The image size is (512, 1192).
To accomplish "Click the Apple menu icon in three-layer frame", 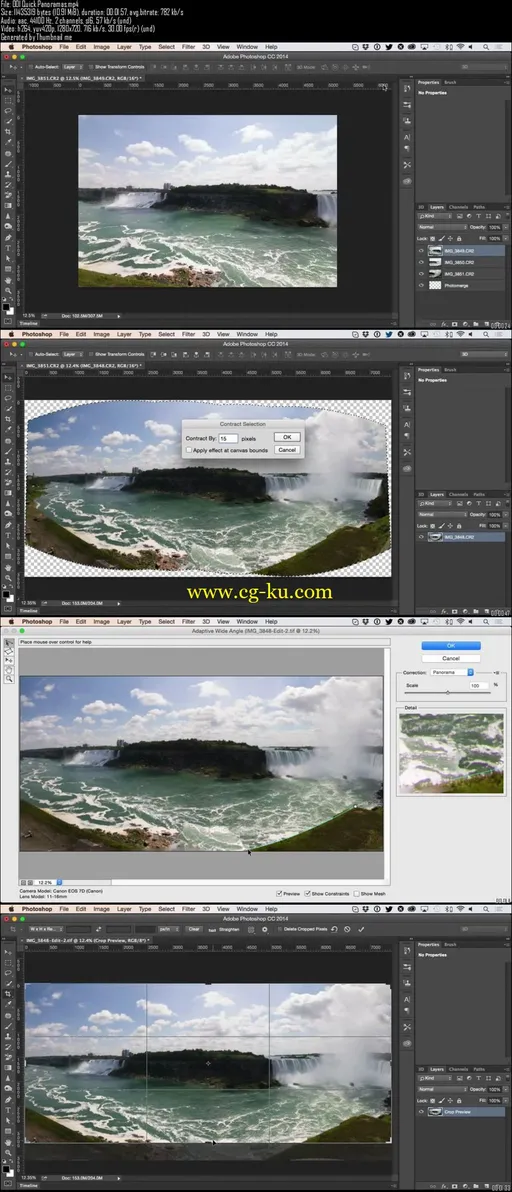I will 11,46.
